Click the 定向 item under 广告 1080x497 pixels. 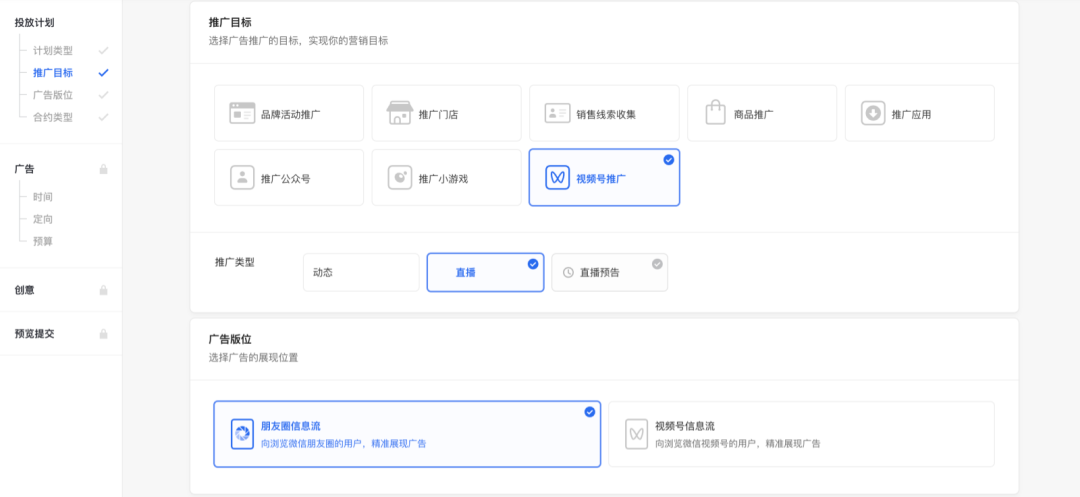click(43, 219)
